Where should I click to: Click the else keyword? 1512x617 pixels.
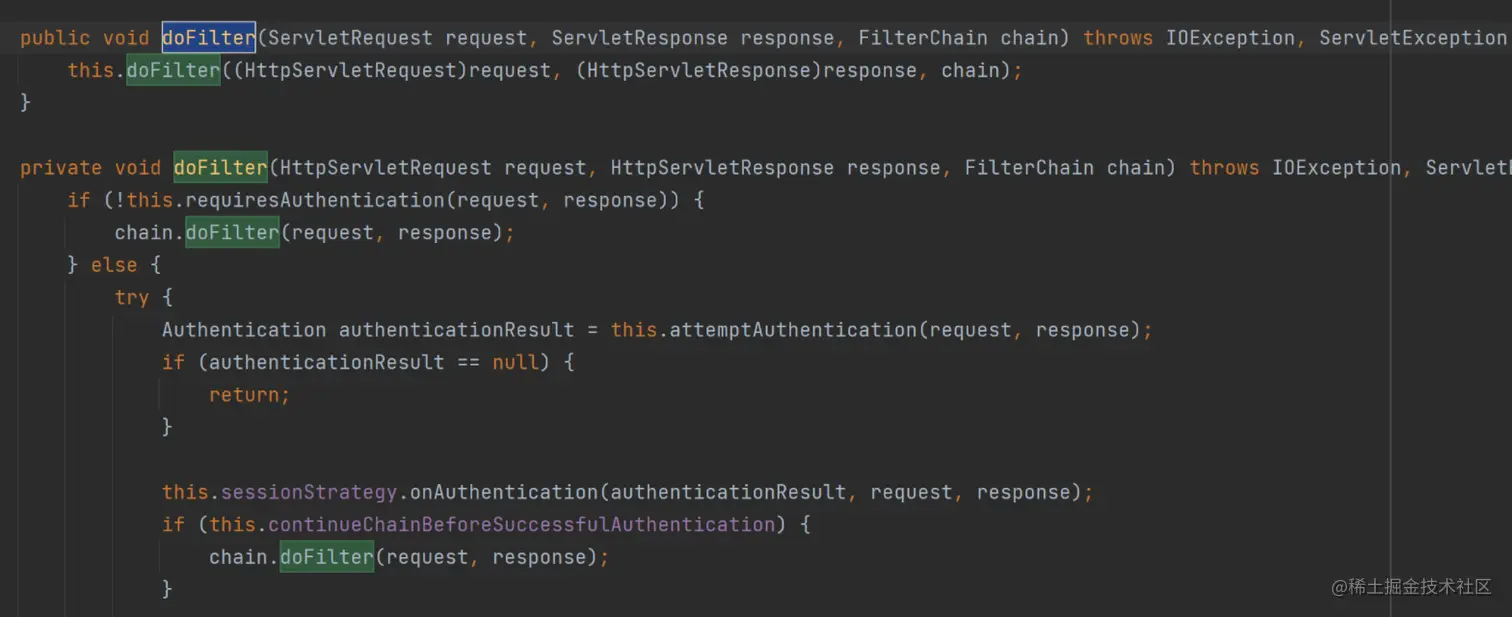tap(114, 265)
